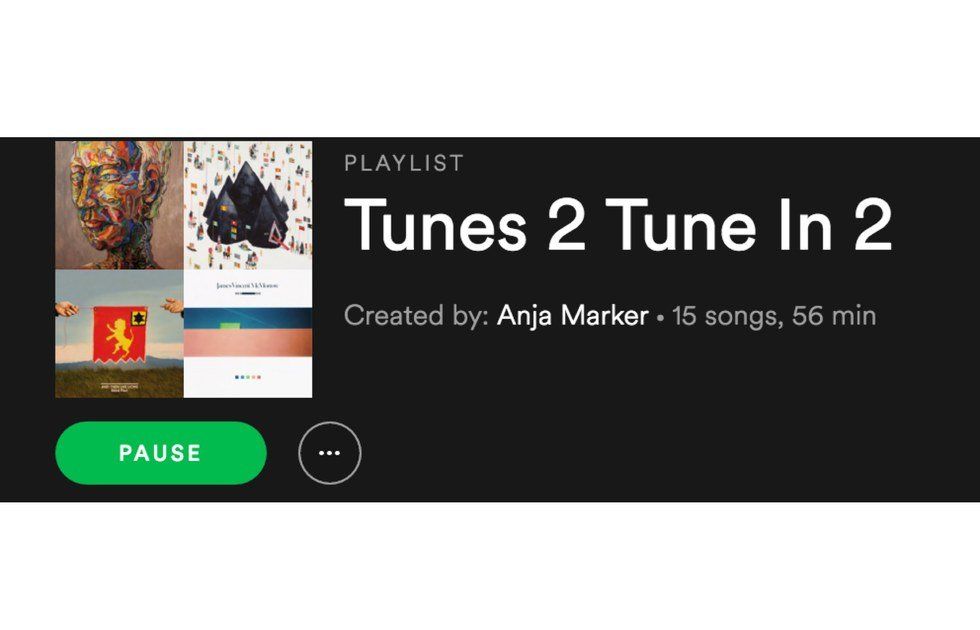This screenshot has height=630, width=980.
Task: Click the small caption under the lion flag
Action: click(119, 388)
